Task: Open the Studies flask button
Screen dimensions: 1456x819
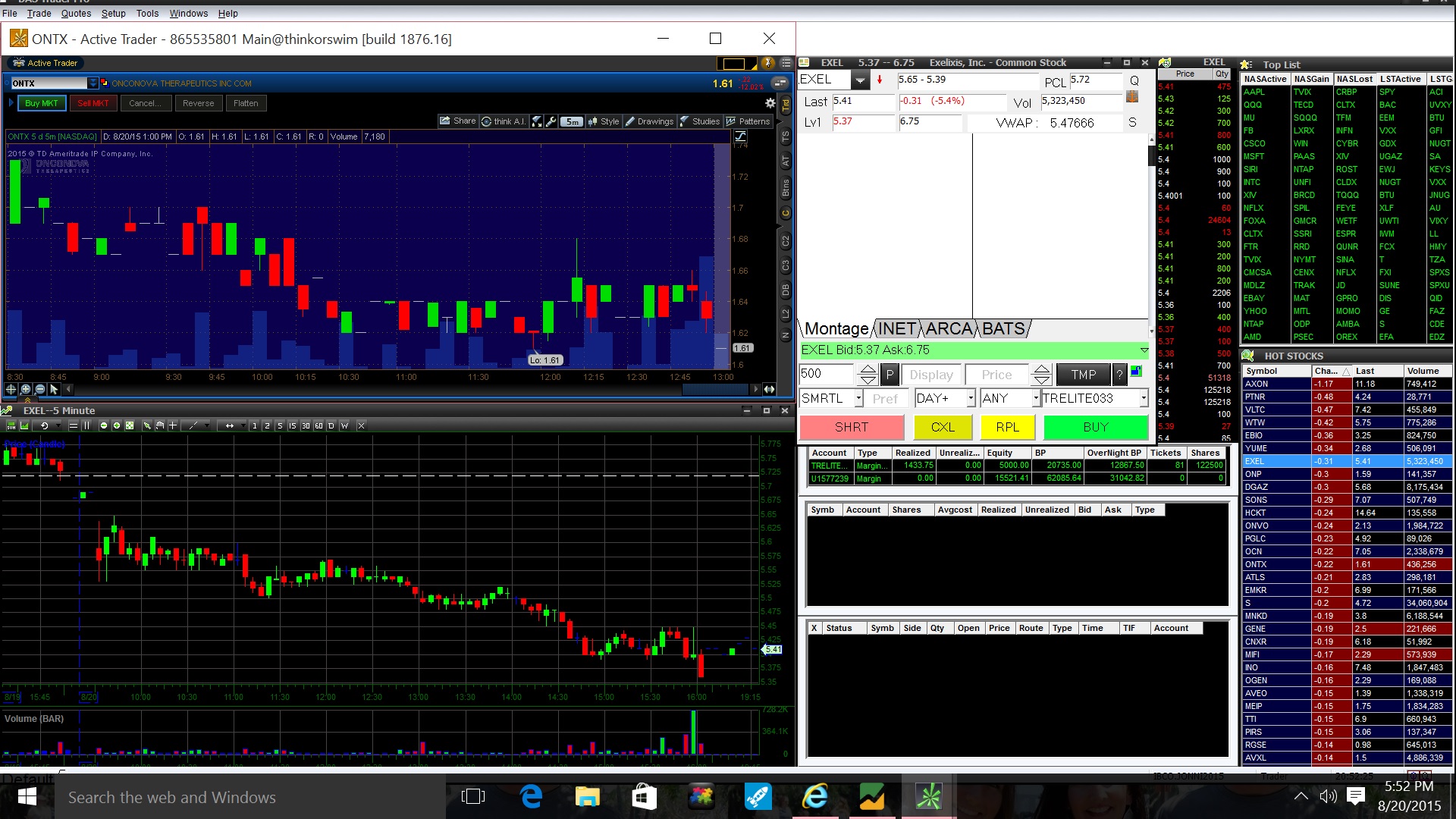Action: (699, 121)
